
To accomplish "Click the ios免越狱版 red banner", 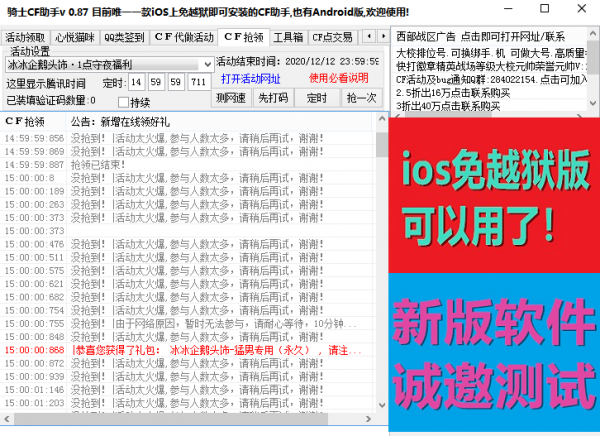I will click(x=494, y=195).
